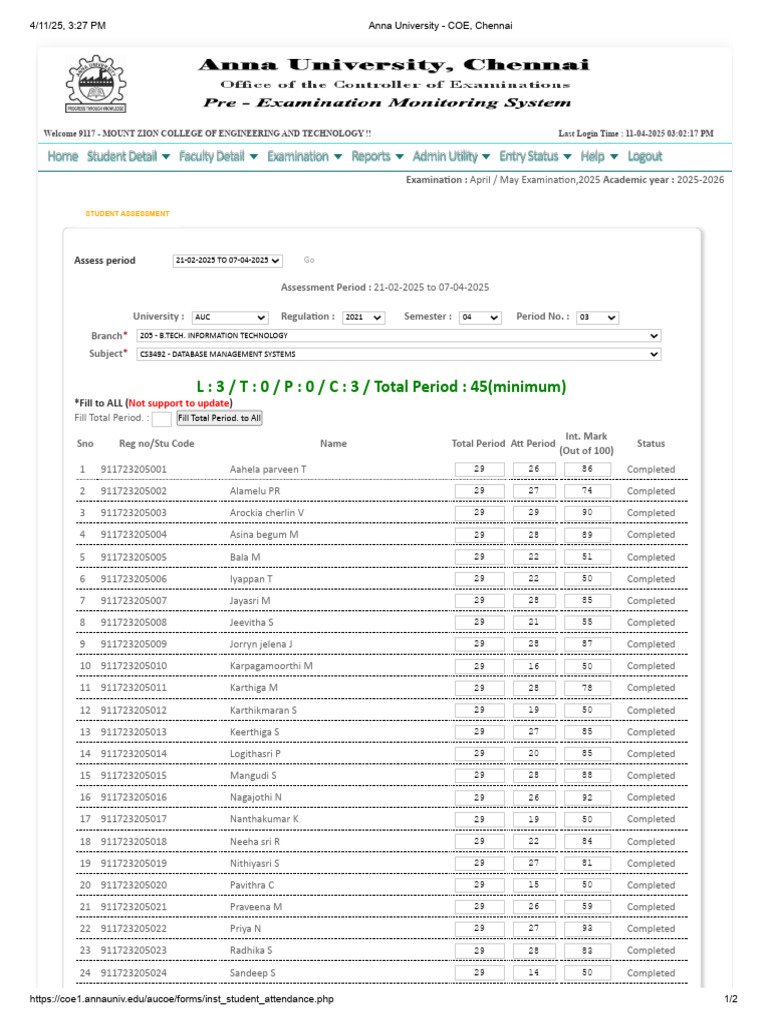Select register number 911723205007
Viewport: 768px width, 1024px height.
(133, 601)
